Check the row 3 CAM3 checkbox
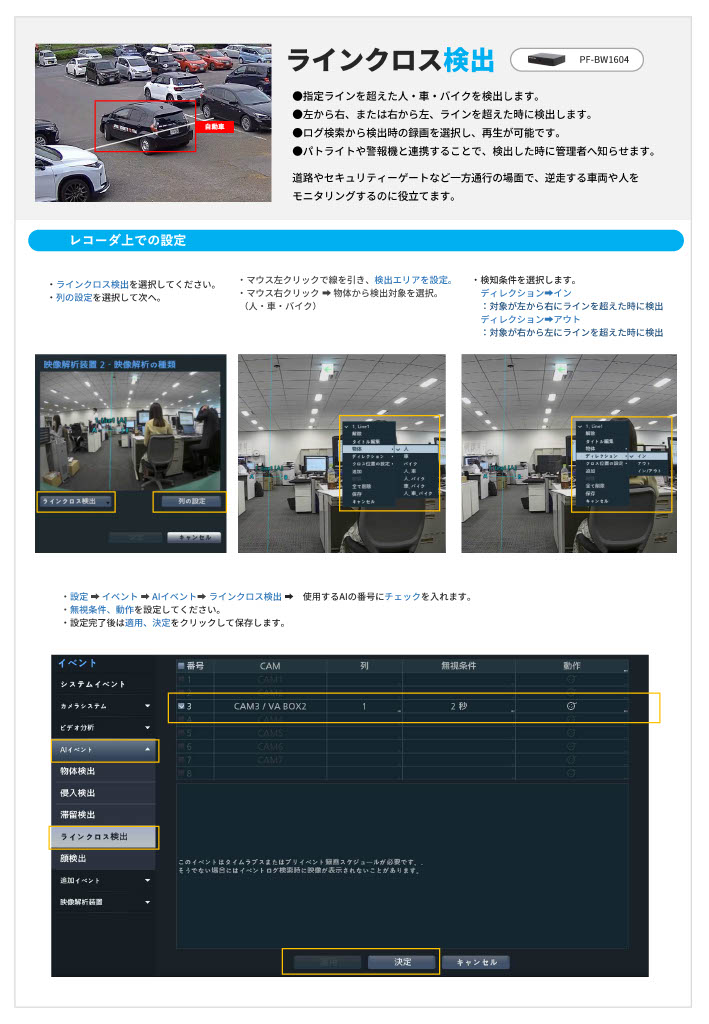This screenshot has height=1024, width=709. [181, 706]
